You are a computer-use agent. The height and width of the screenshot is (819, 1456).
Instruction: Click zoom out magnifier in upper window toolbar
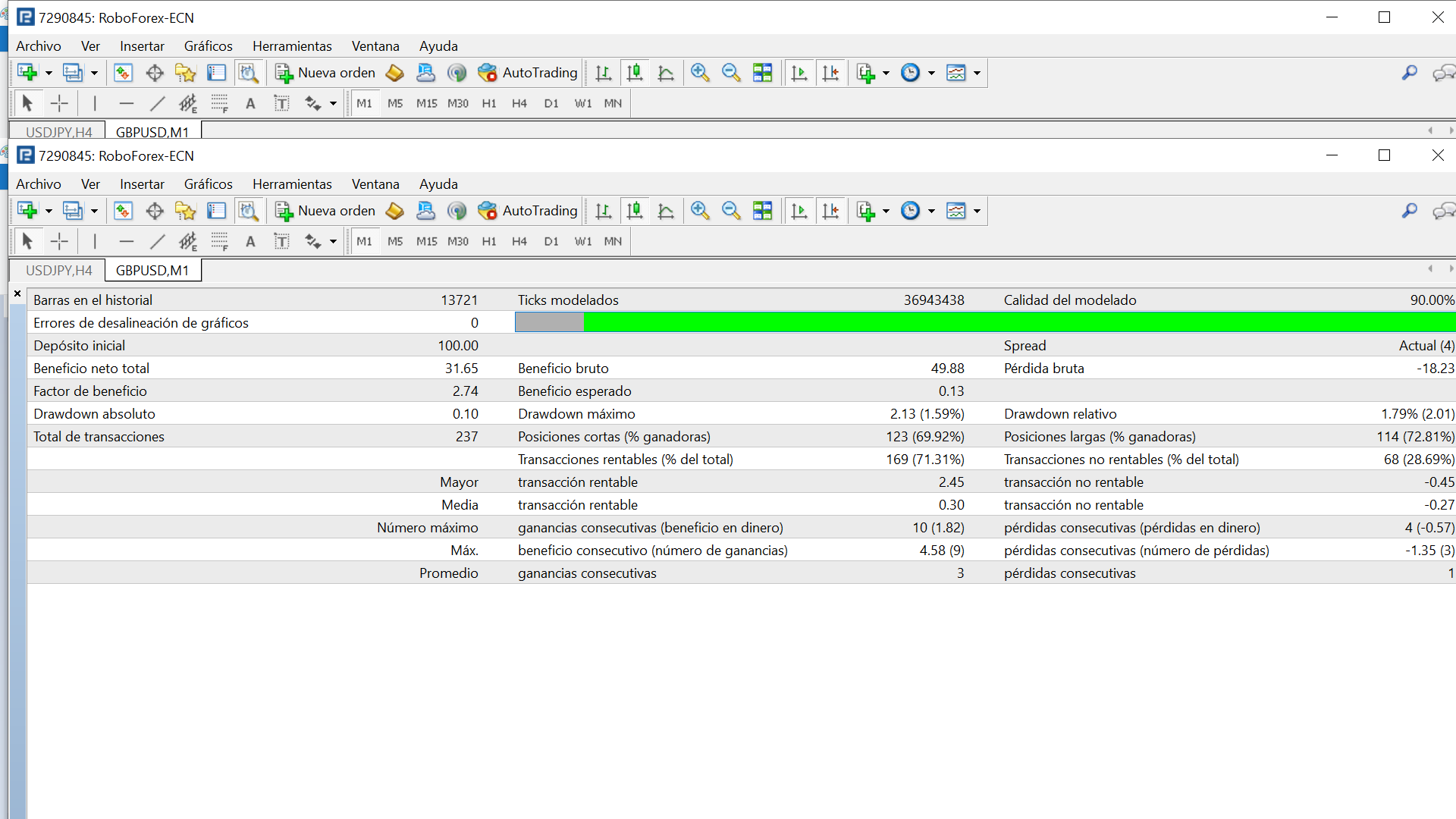[x=731, y=73]
